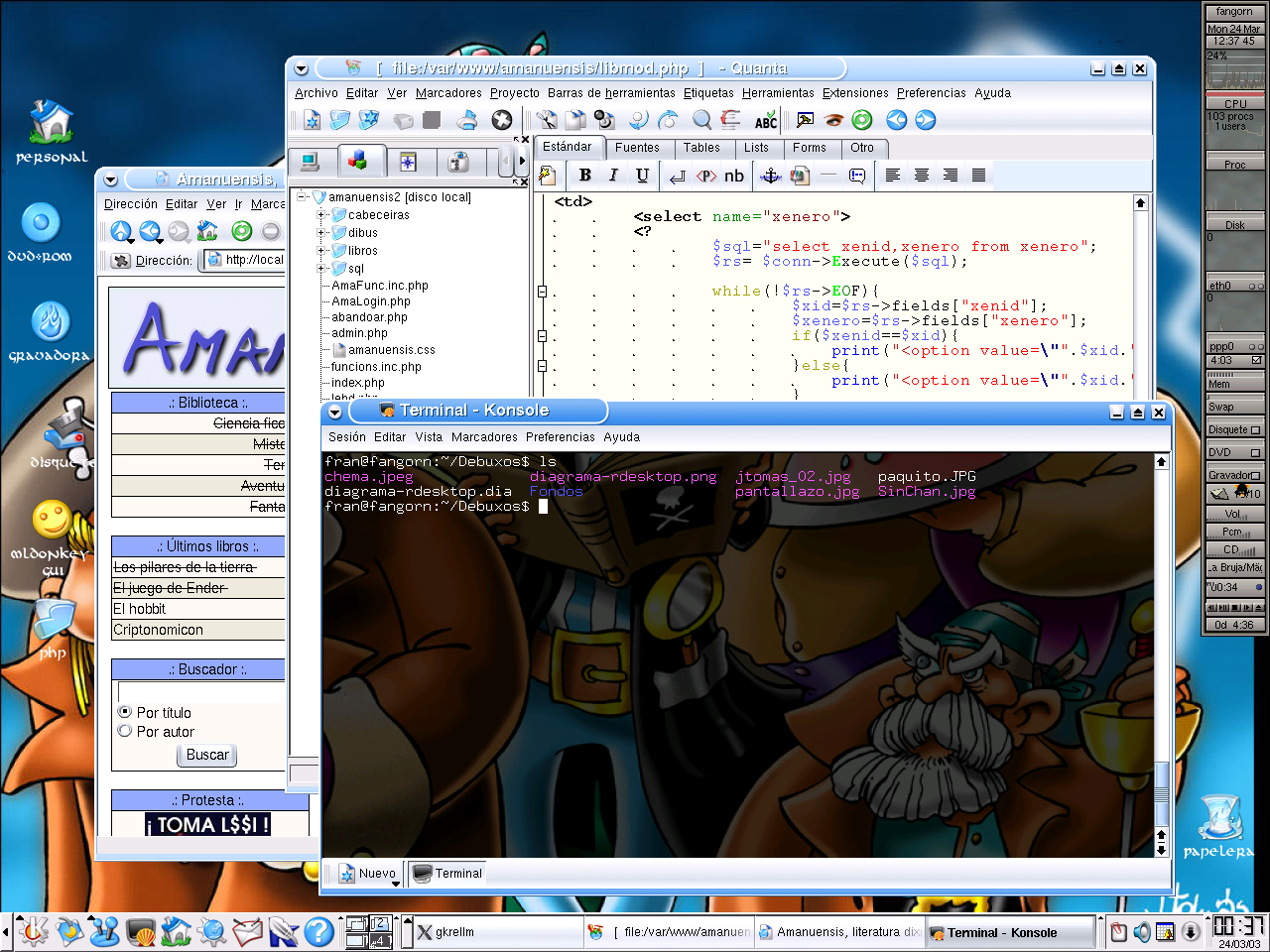This screenshot has width=1270, height=952.
Task: Open the DVD-ROM desktop icon
Action: click(x=41, y=232)
